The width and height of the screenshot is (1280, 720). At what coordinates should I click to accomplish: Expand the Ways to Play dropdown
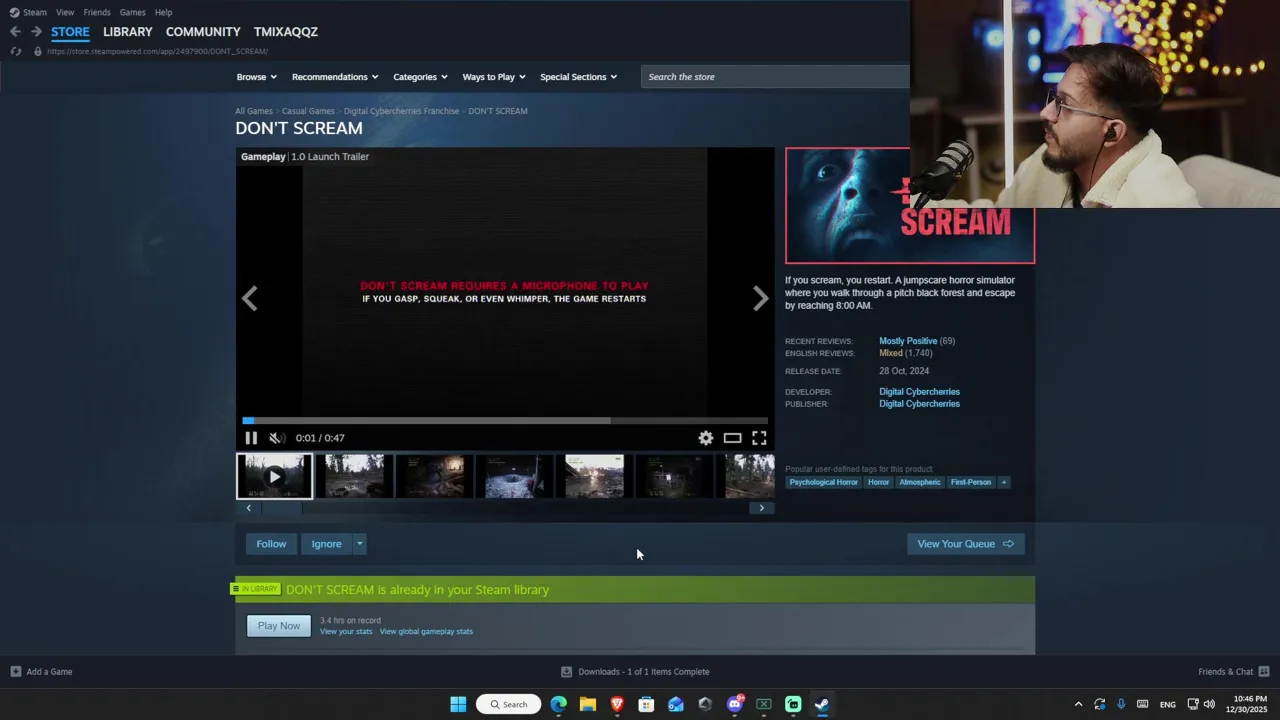494,77
